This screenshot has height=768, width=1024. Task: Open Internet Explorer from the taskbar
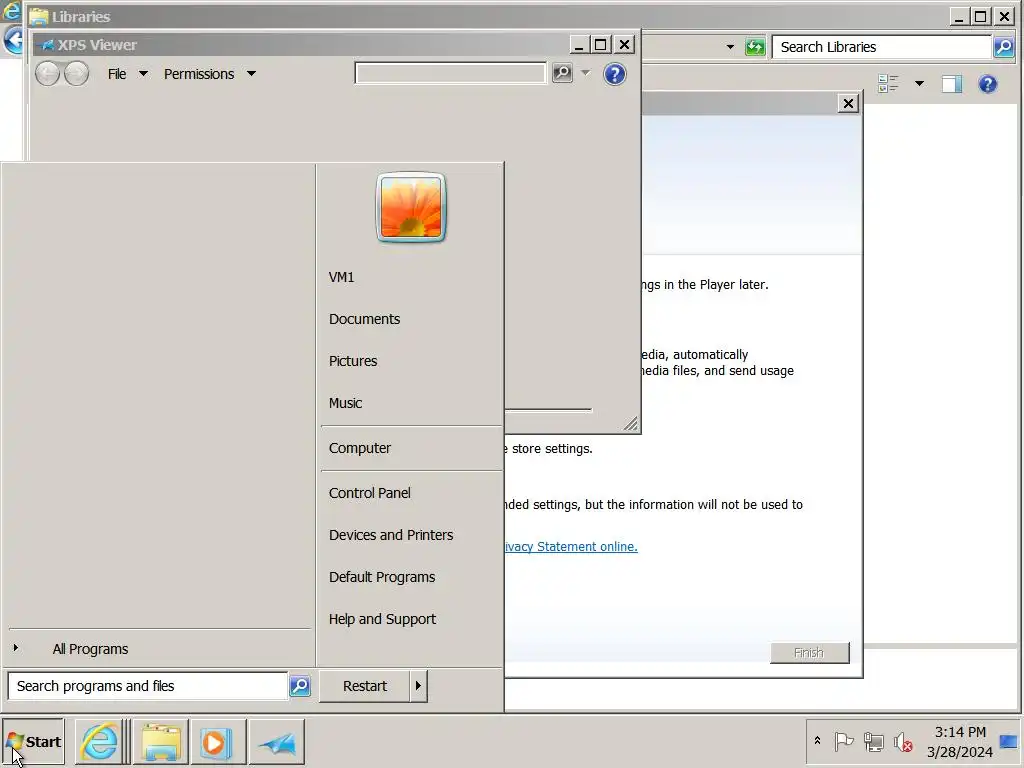[99, 742]
